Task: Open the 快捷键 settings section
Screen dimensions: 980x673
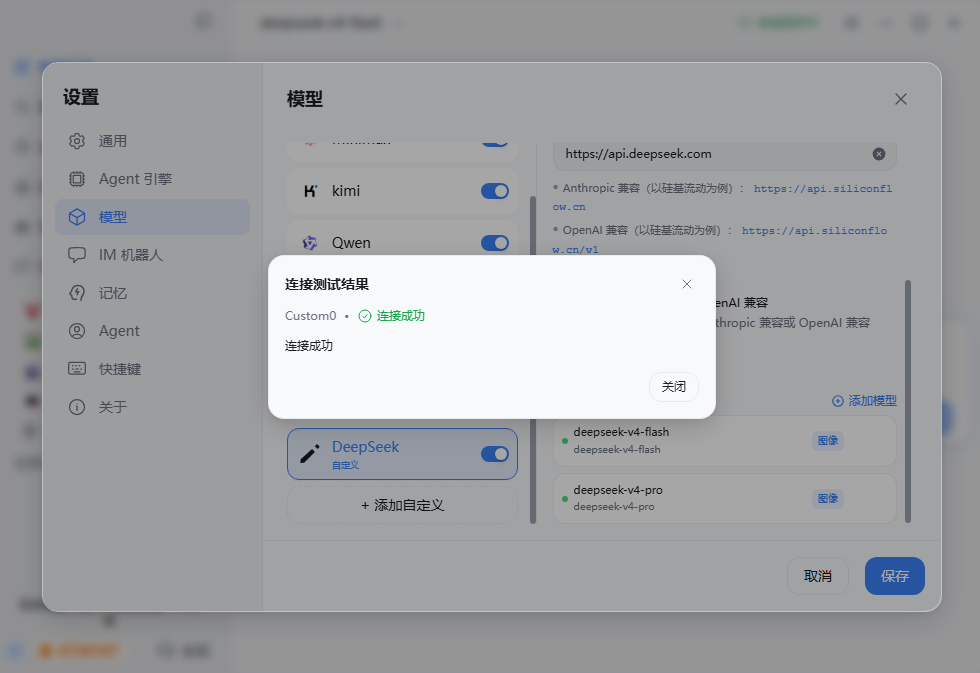Action: tap(152, 369)
